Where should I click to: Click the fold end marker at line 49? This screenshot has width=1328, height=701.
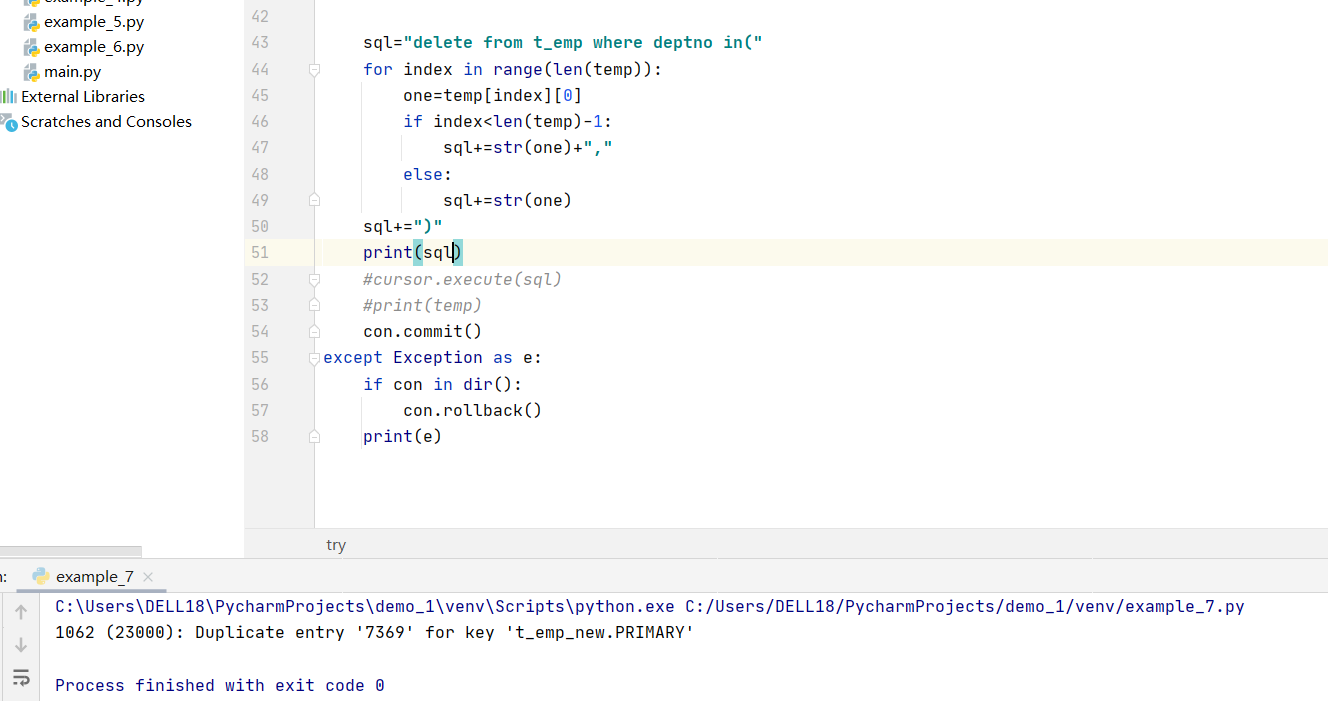314,200
